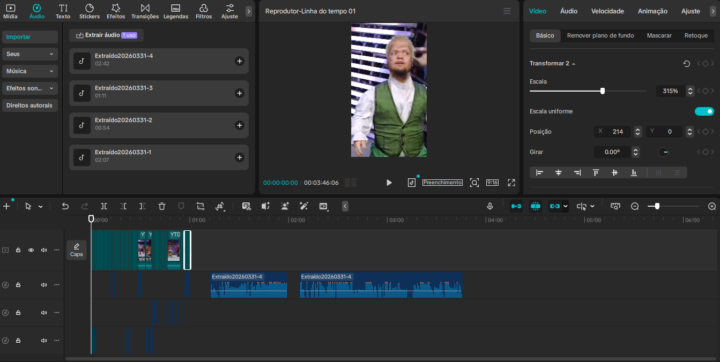720x362 pixels.
Task: Open the selection cursor tool dropdown
Action: [40, 207]
